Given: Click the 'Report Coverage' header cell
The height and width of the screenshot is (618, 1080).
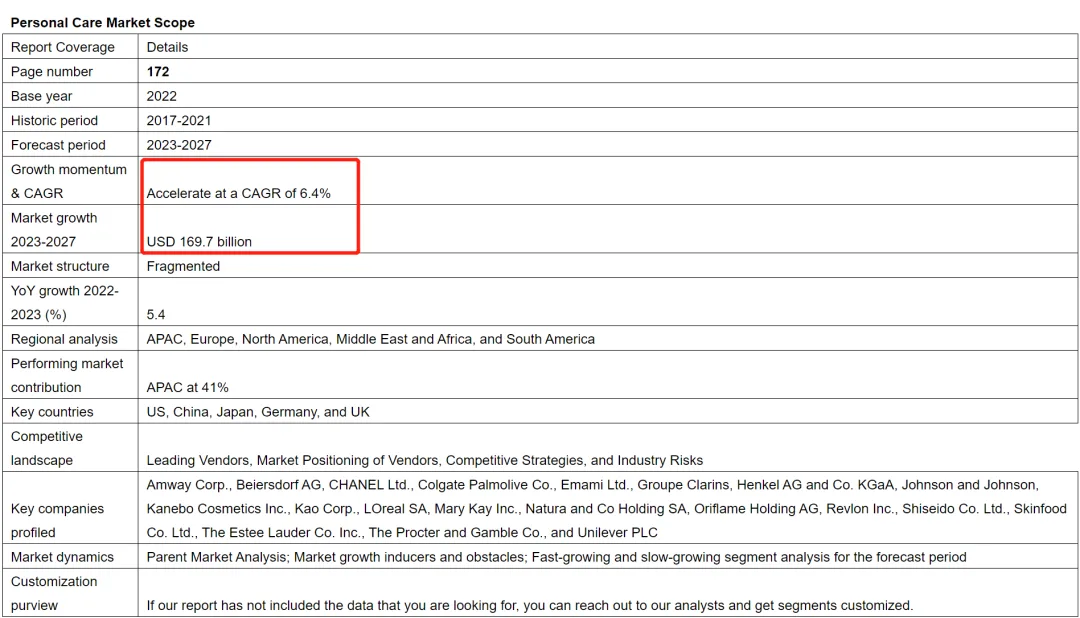Looking at the screenshot, I should tap(63, 47).
